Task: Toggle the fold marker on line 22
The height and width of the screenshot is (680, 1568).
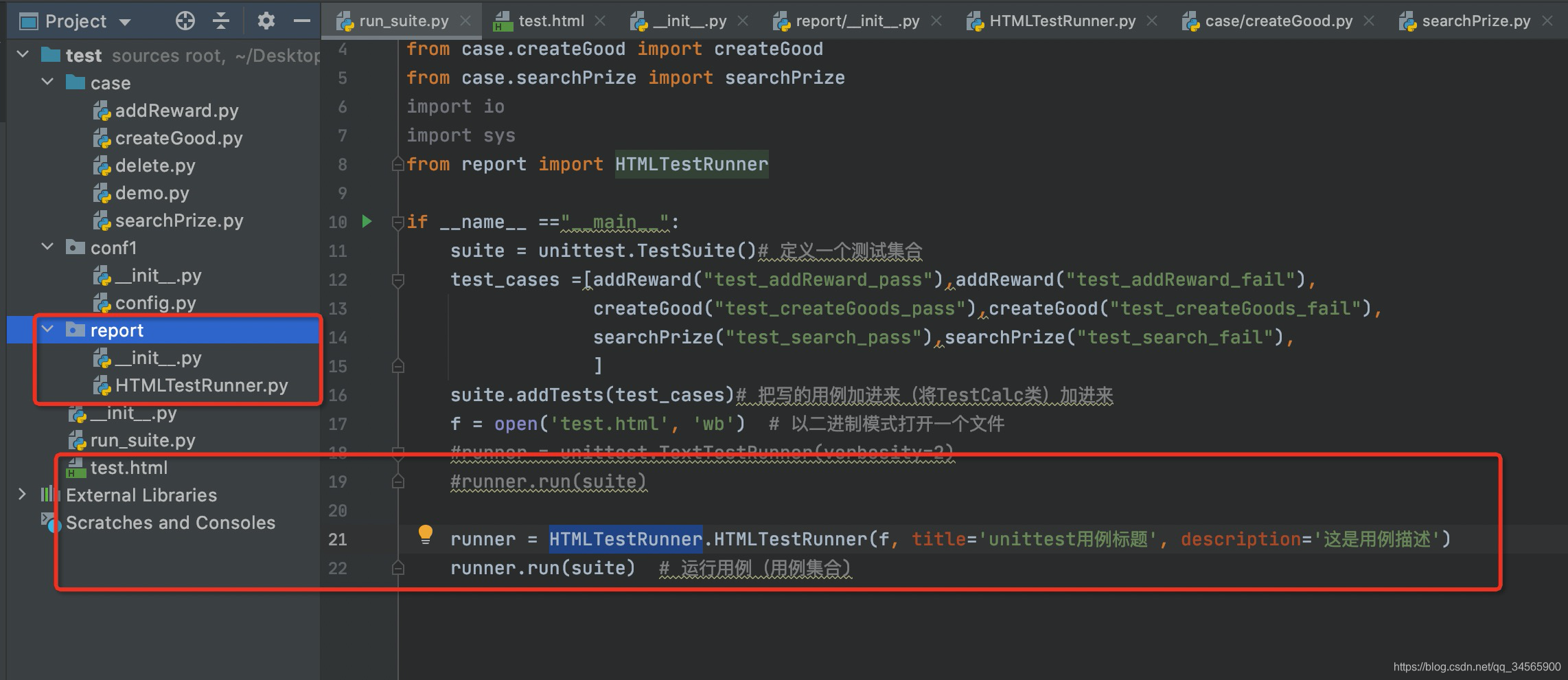Action: [x=397, y=568]
